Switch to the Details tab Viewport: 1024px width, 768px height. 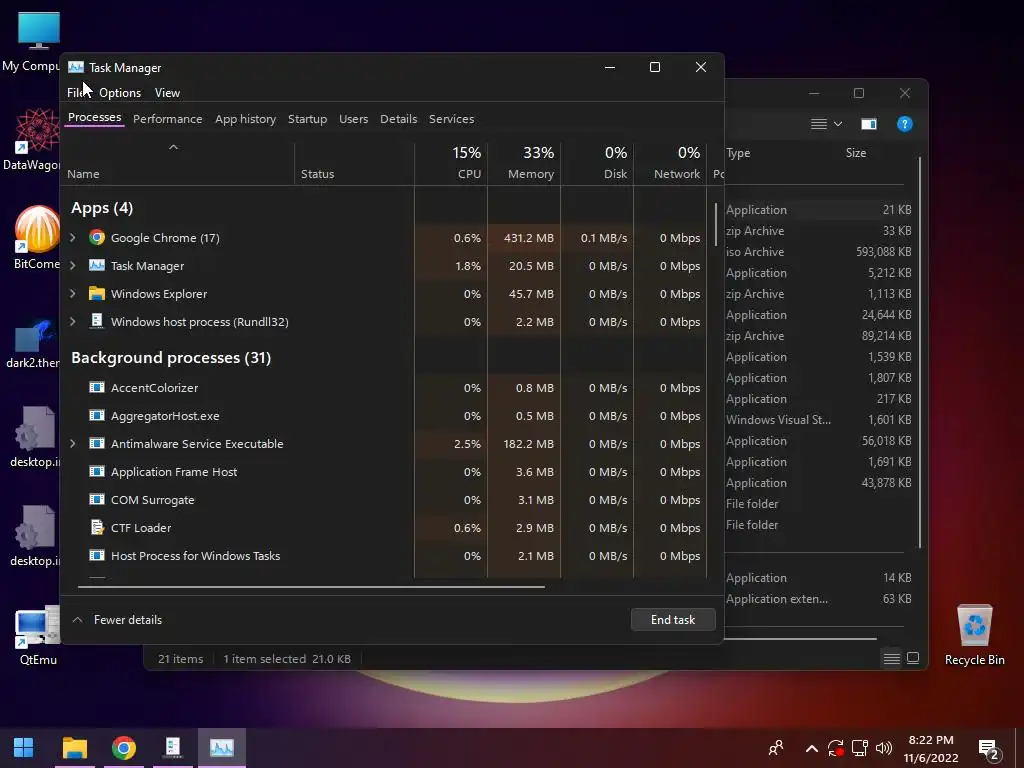398,119
